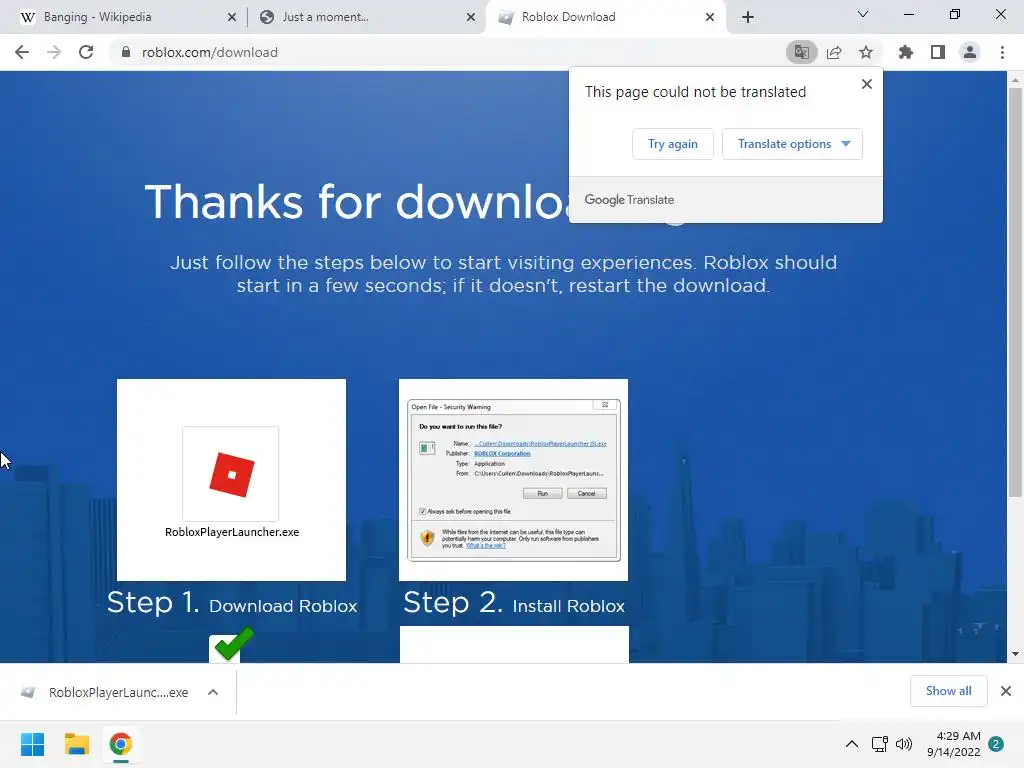
Task: Close the Roblox Download tab
Action: 710,17
